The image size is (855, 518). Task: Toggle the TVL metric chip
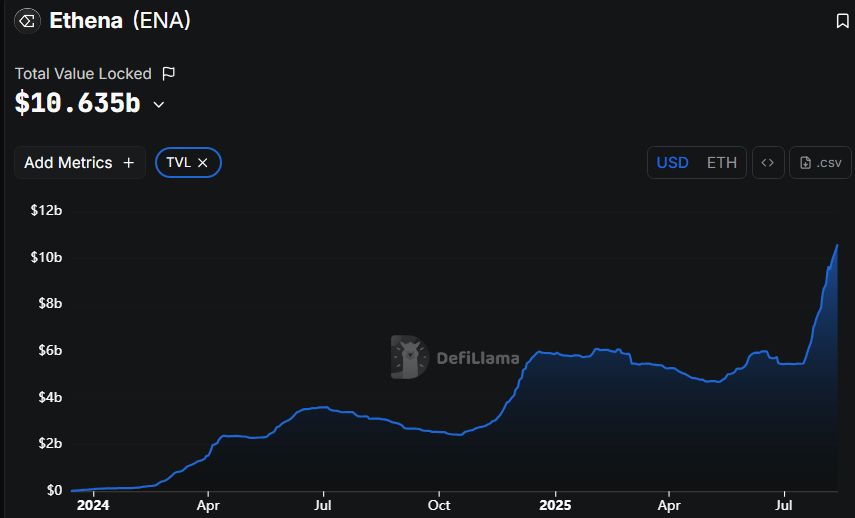pyautogui.click(x=188, y=162)
